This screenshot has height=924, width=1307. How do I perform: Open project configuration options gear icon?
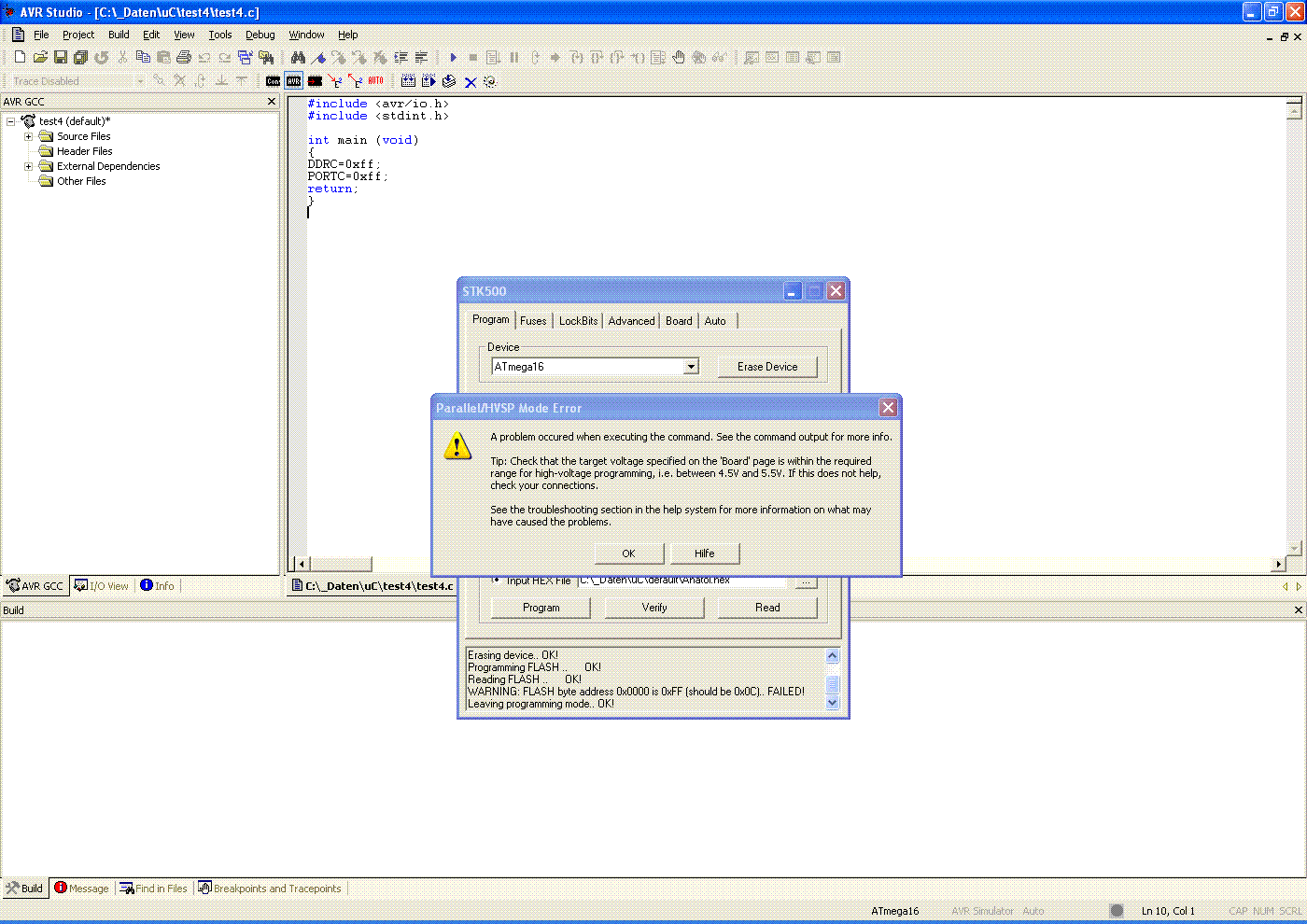click(x=490, y=81)
